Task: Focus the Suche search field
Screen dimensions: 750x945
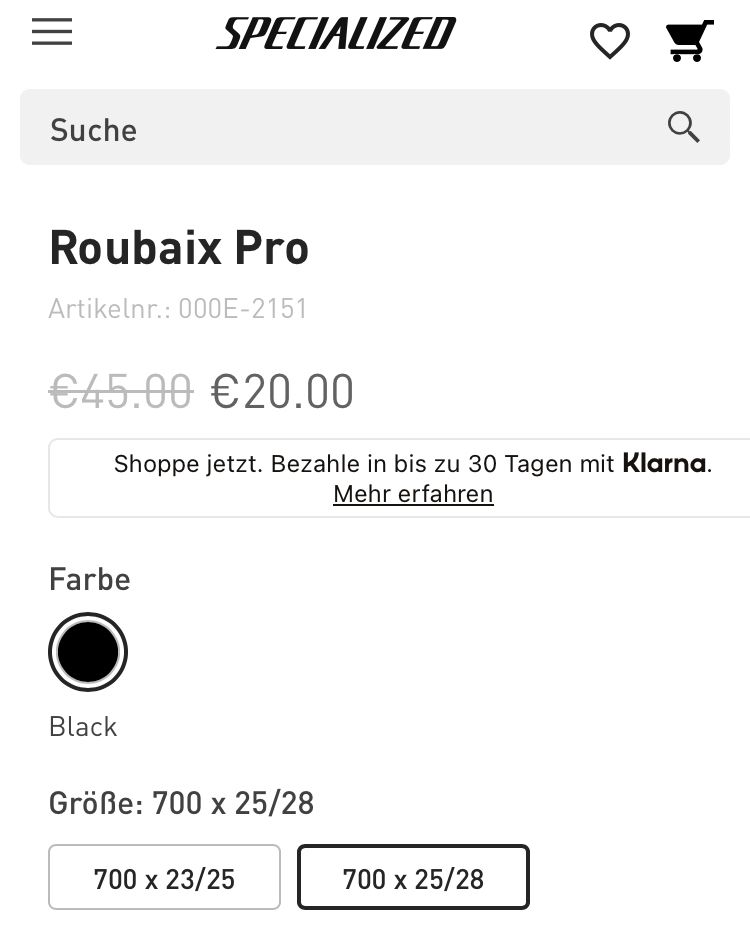Action: (340, 128)
